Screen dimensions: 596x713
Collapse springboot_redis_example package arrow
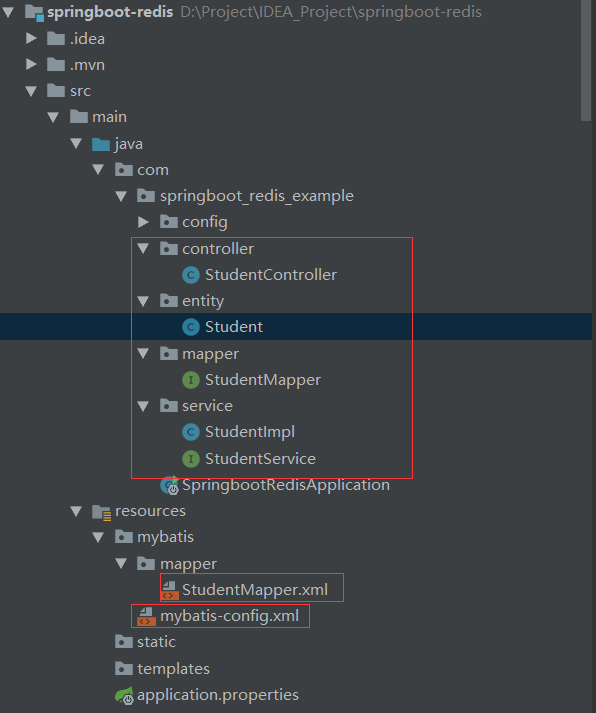[x=121, y=196]
